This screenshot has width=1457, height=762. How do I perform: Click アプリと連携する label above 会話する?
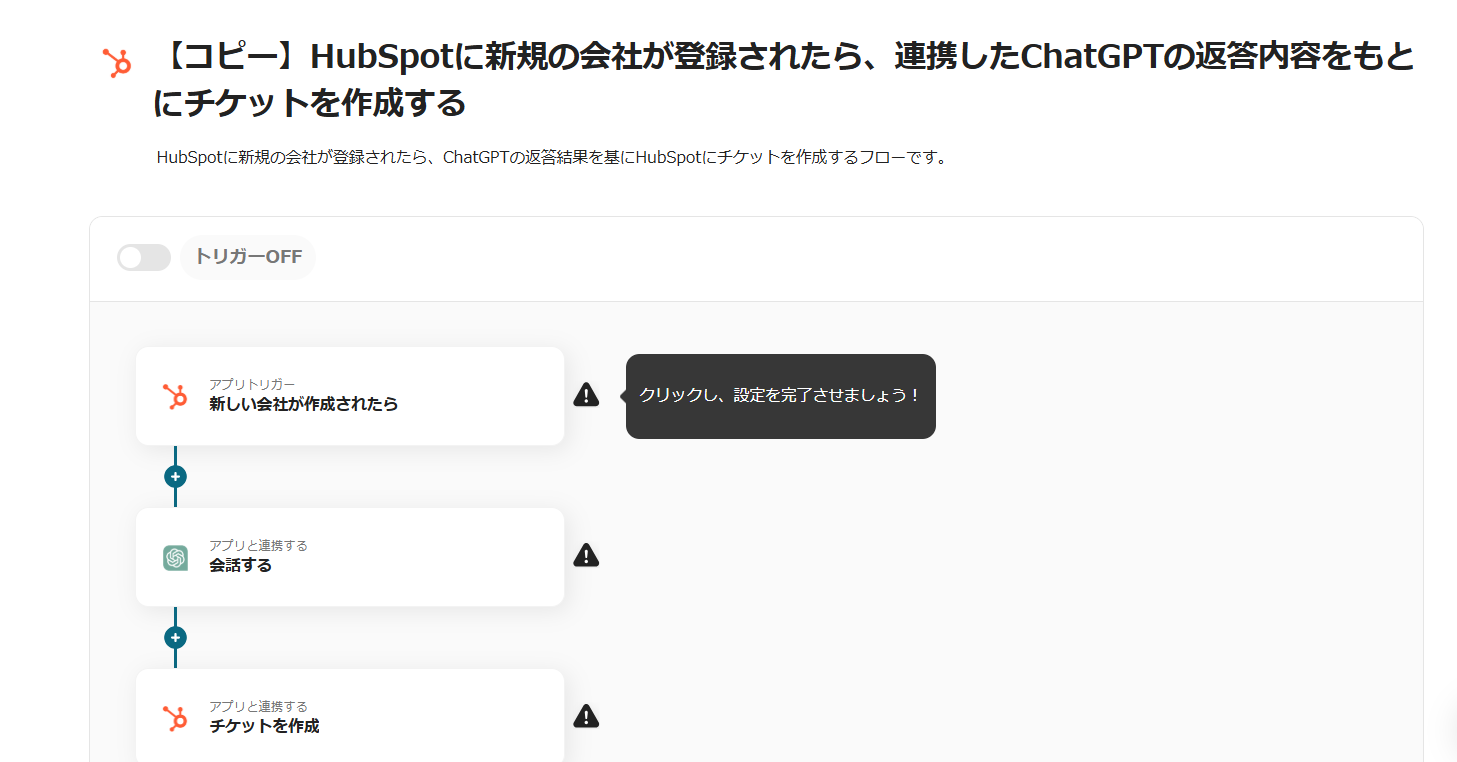pos(258,545)
